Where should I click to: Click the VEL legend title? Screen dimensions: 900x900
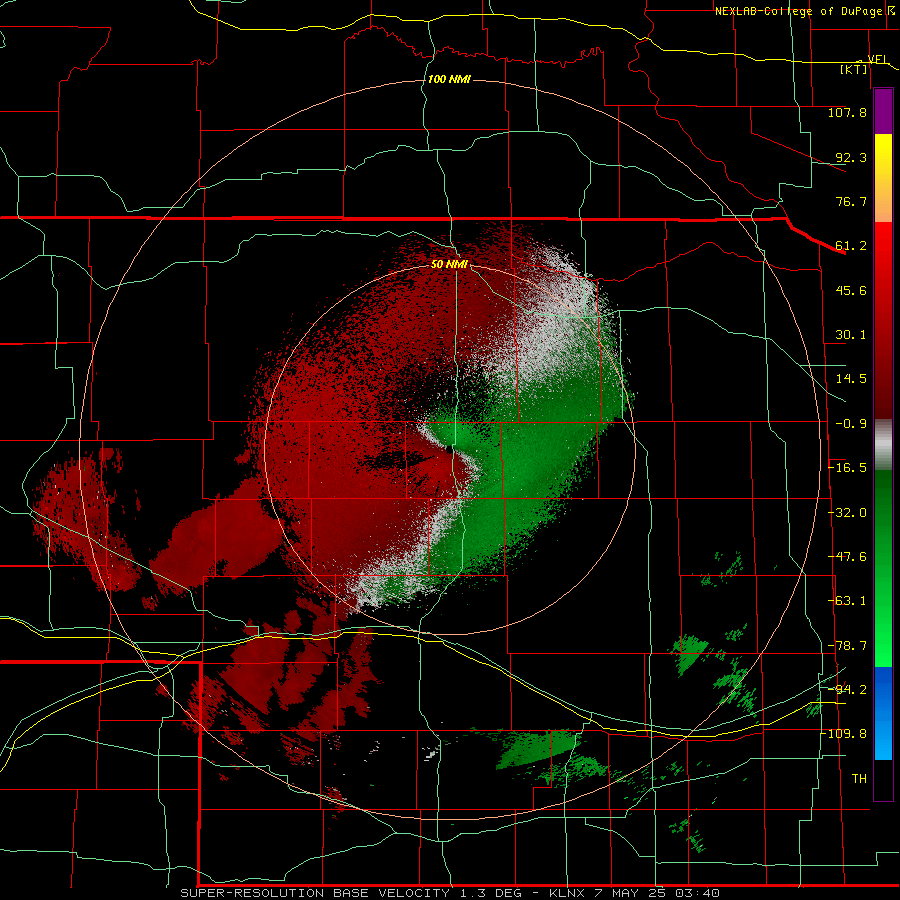[878, 59]
